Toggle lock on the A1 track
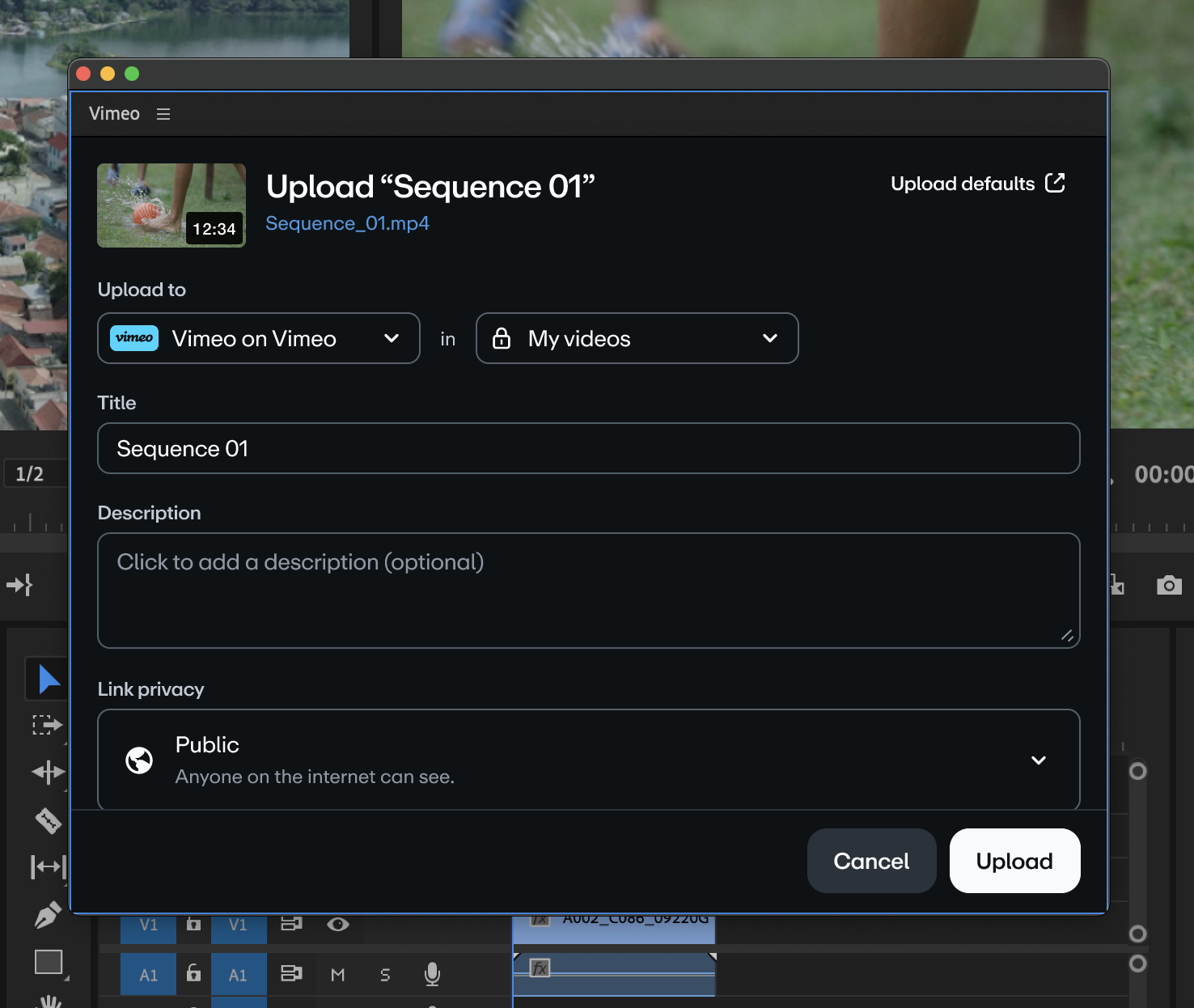Image resolution: width=1194 pixels, height=1008 pixels. pos(193,973)
